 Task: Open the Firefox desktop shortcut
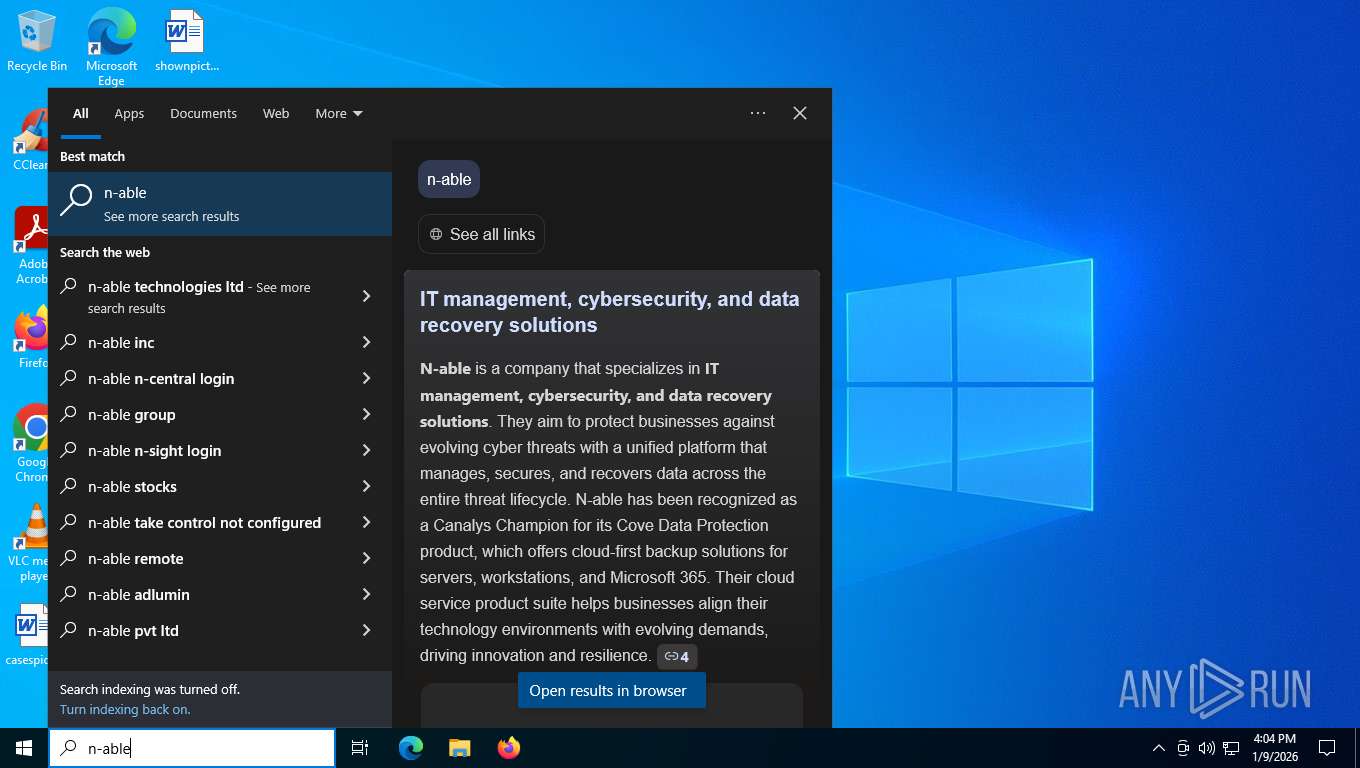click(32, 338)
